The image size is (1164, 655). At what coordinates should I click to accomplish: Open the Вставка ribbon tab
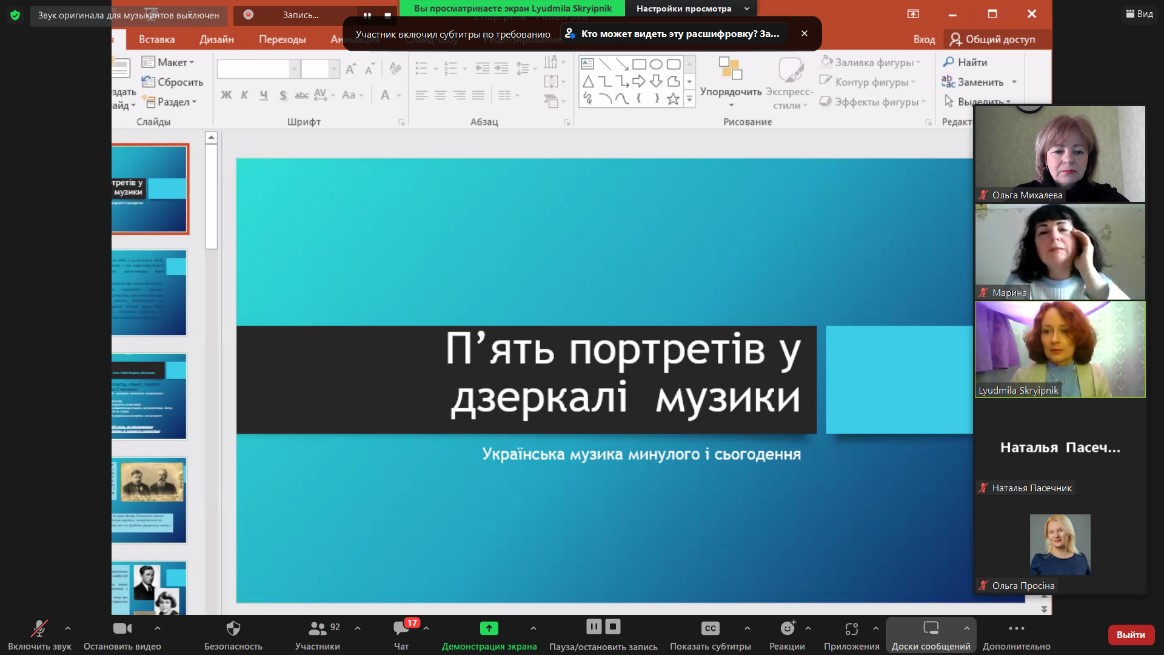(157, 39)
